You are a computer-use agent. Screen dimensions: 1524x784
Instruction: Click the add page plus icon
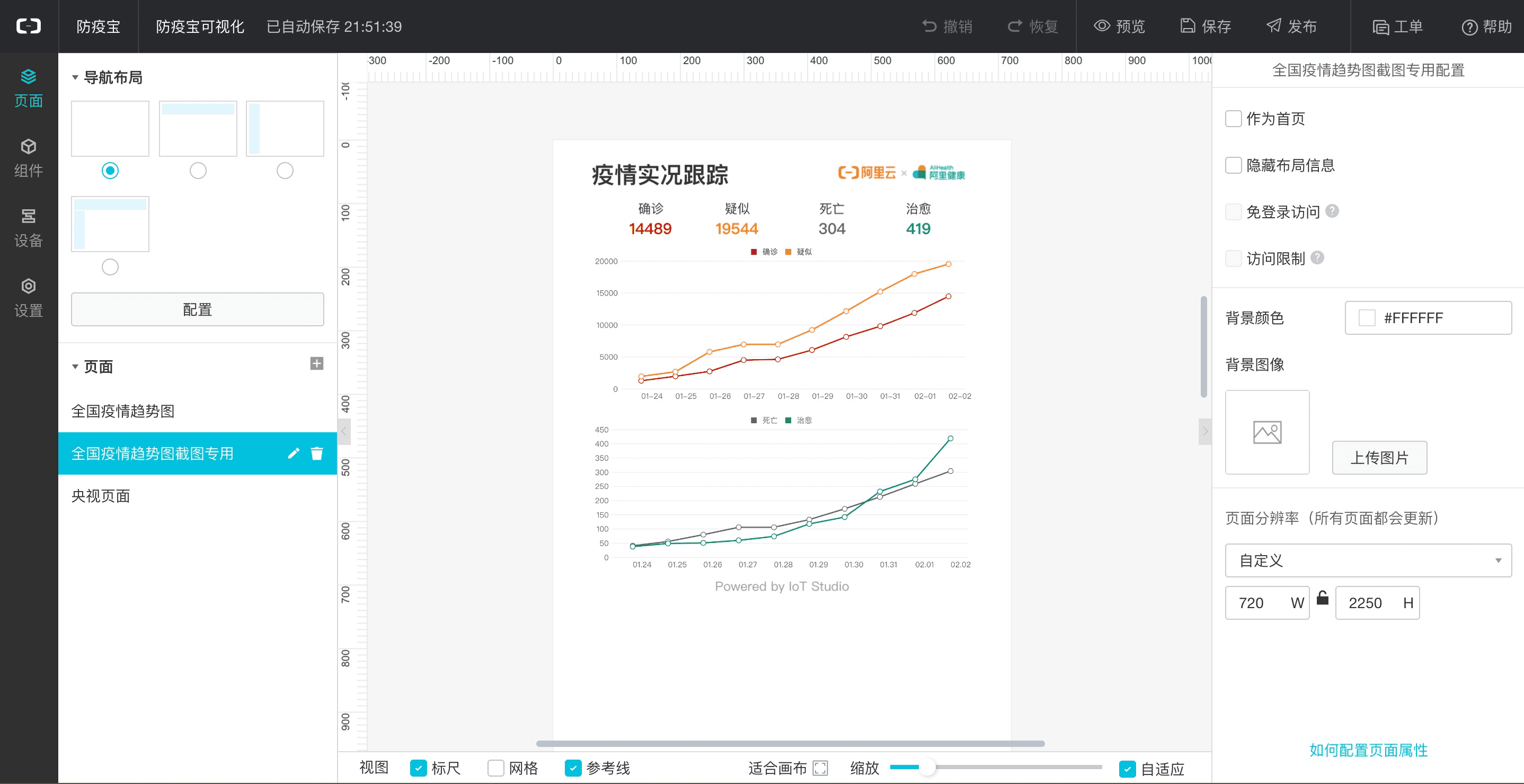pos(316,363)
